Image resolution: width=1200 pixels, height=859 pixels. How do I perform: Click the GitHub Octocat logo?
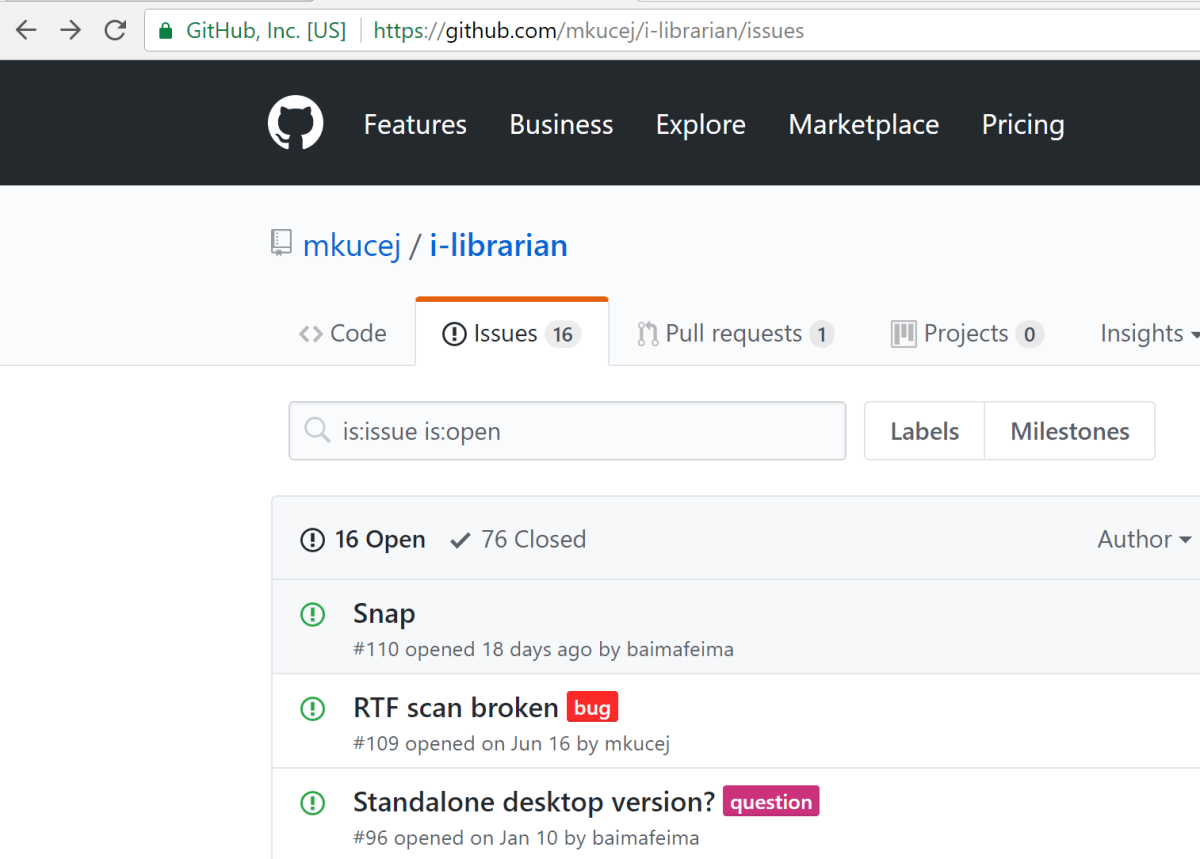tap(295, 123)
